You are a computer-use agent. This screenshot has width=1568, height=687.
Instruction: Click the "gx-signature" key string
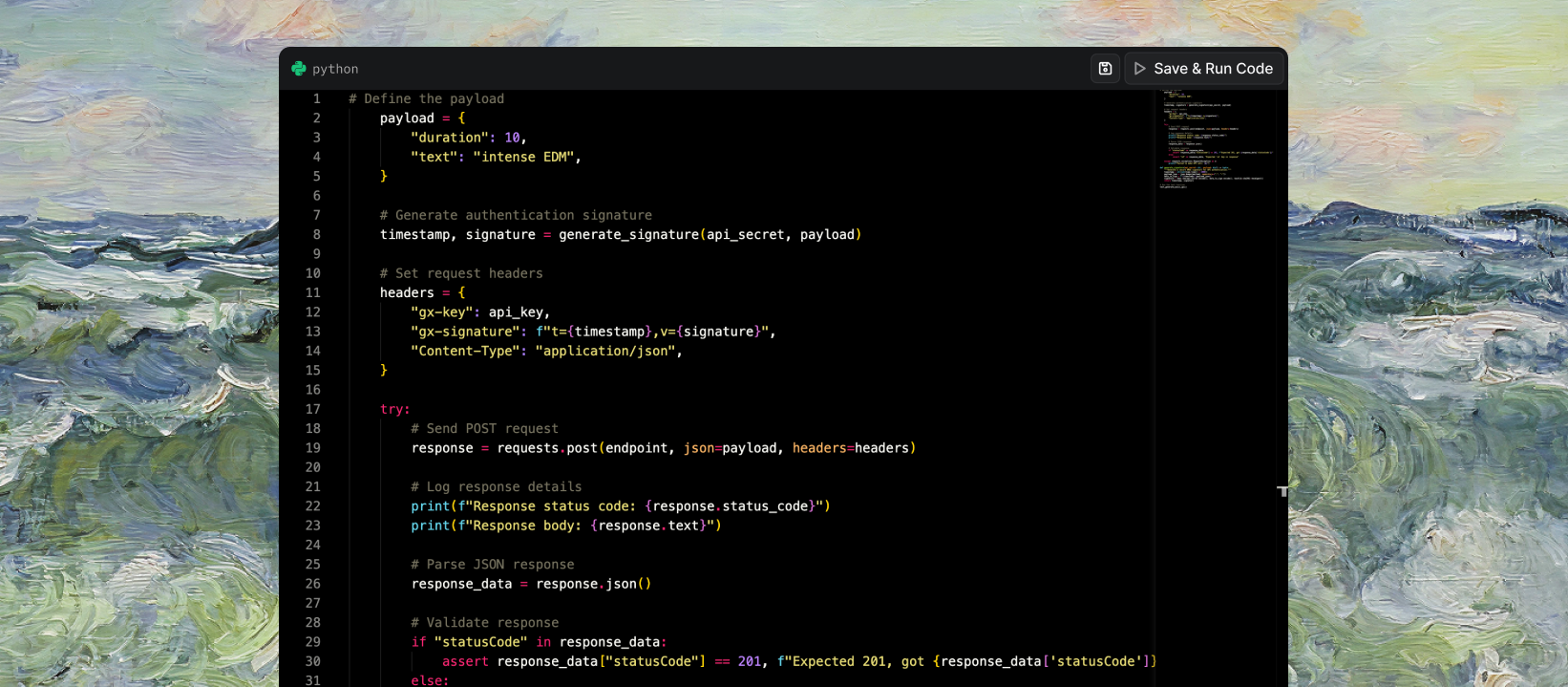click(465, 332)
